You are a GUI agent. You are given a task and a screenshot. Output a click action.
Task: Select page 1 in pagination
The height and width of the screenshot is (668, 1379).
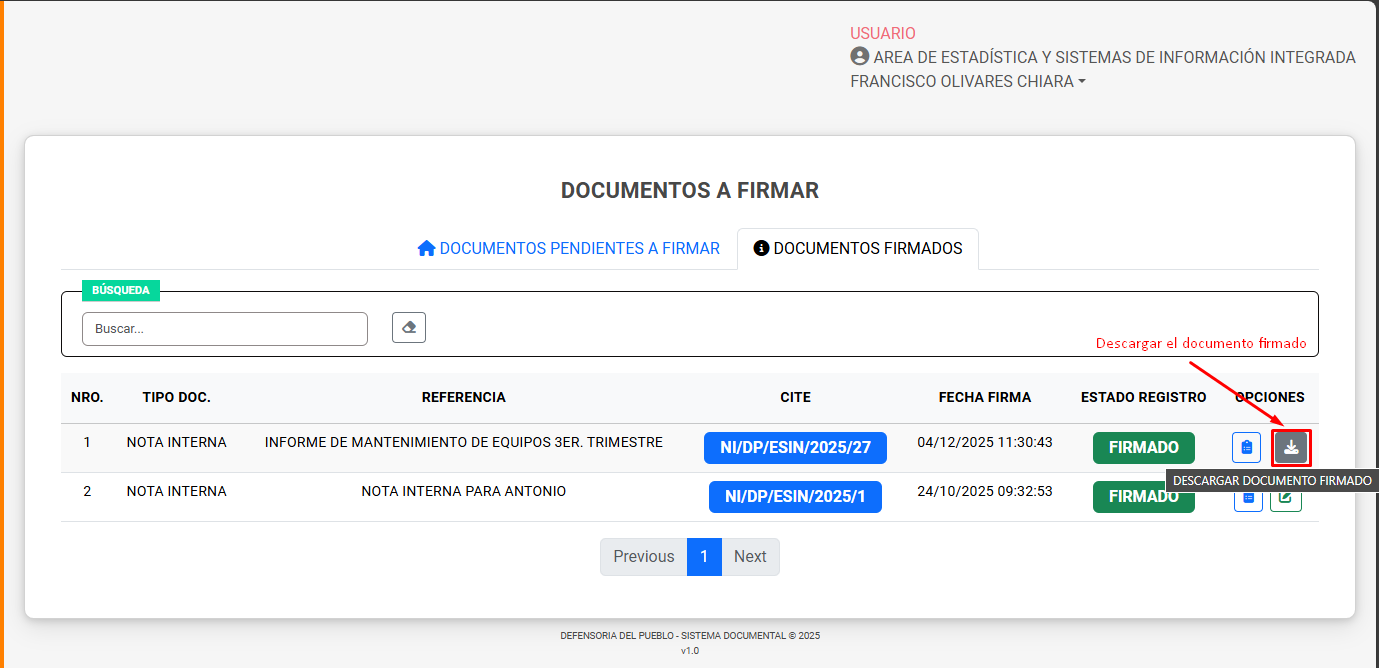[704, 557]
